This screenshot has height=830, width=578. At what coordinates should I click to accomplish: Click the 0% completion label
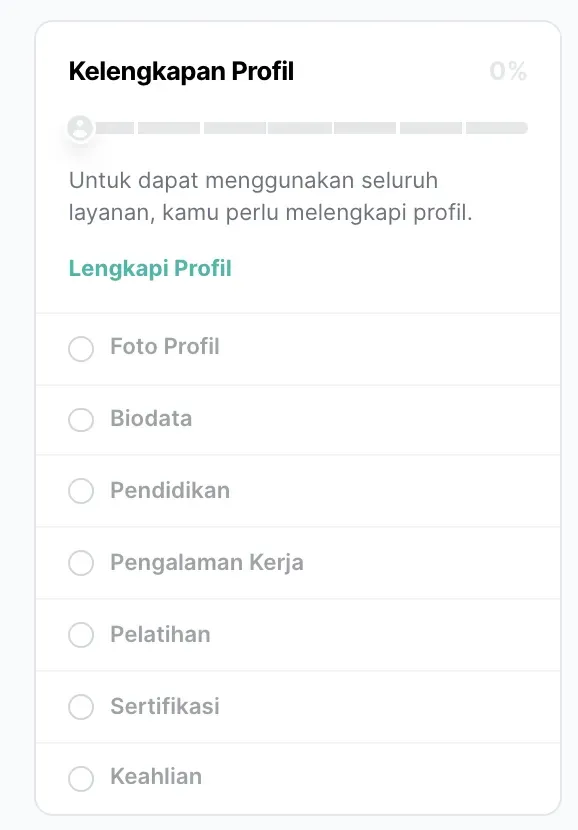click(x=507, y=71)
